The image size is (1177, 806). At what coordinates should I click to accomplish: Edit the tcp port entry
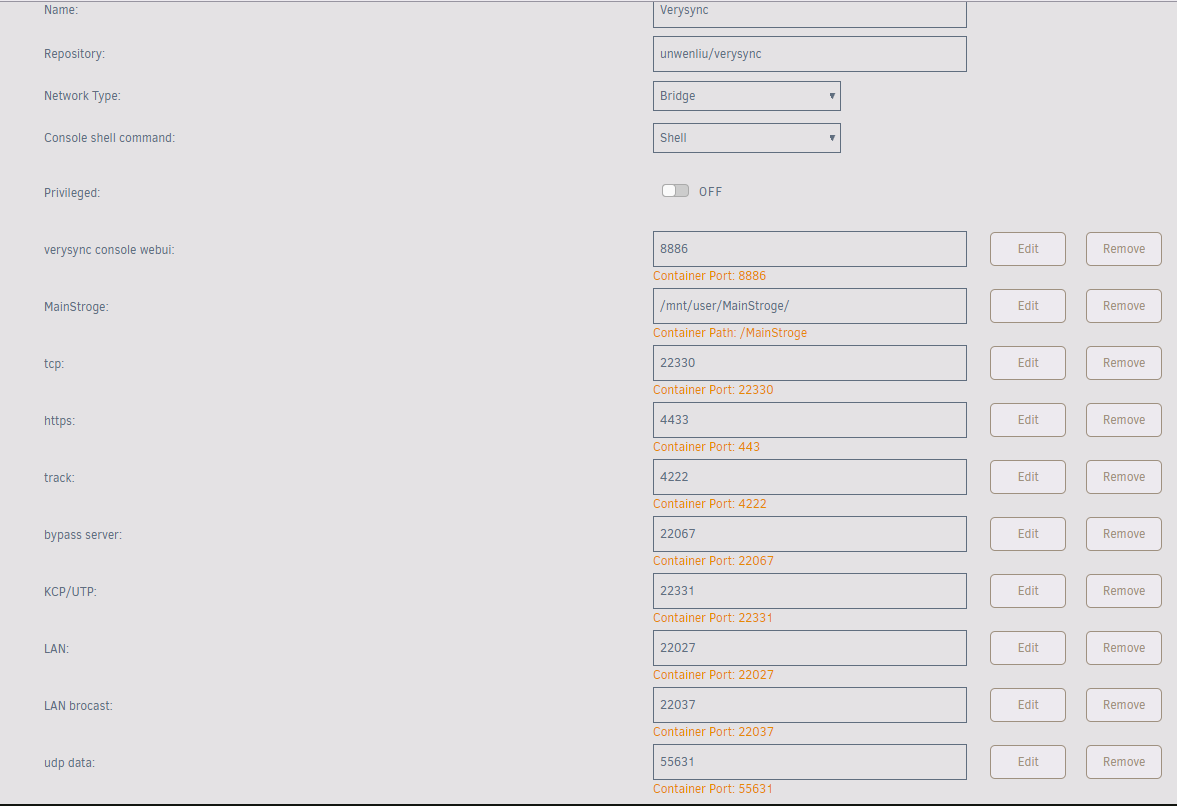click(x=1027, y=363)
